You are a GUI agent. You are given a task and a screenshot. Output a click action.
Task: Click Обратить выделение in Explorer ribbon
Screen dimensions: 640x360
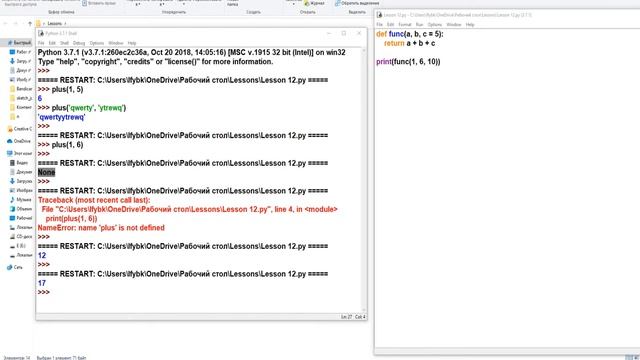click(357, 3)
